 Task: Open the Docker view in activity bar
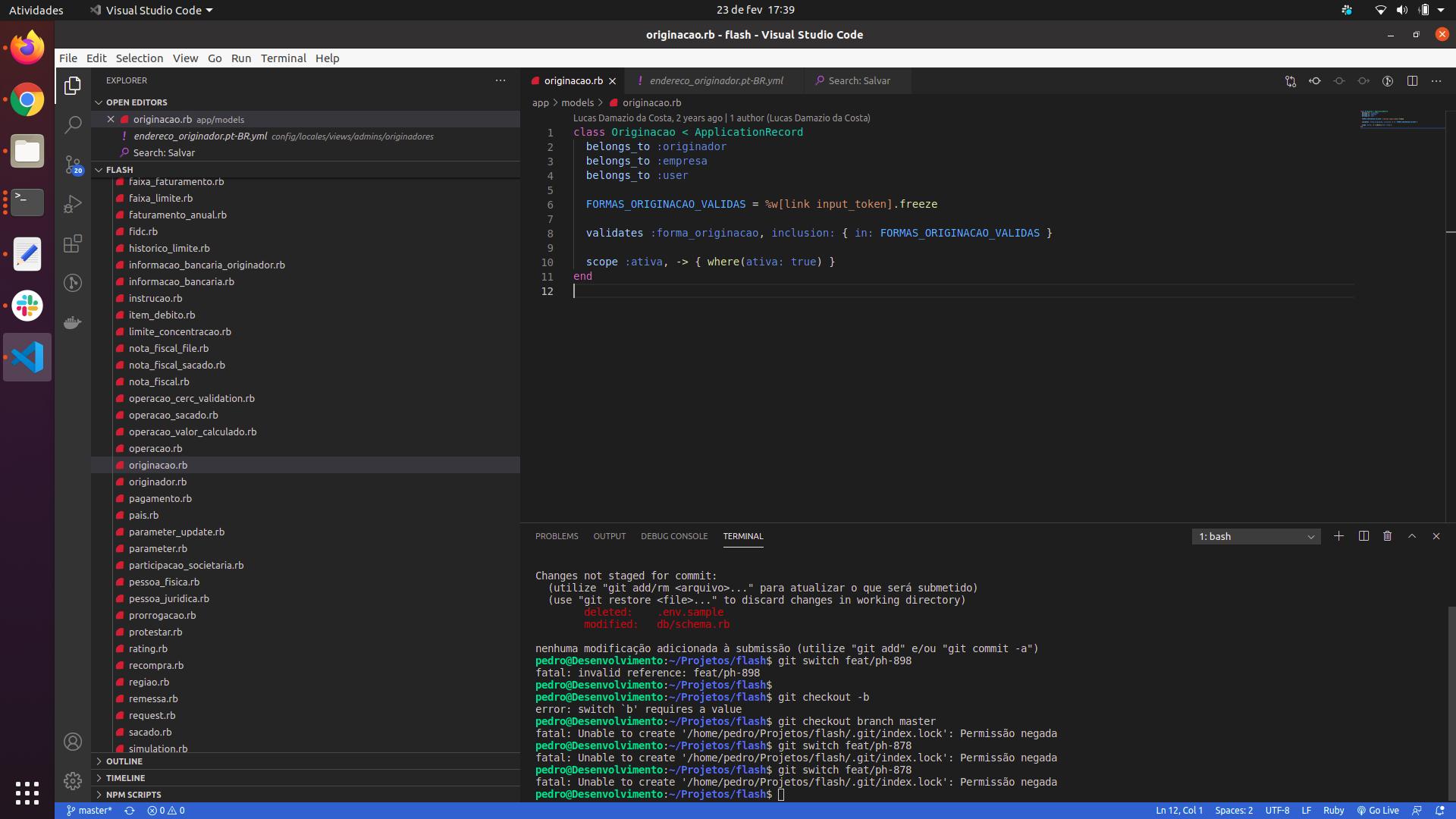[73, 323]
